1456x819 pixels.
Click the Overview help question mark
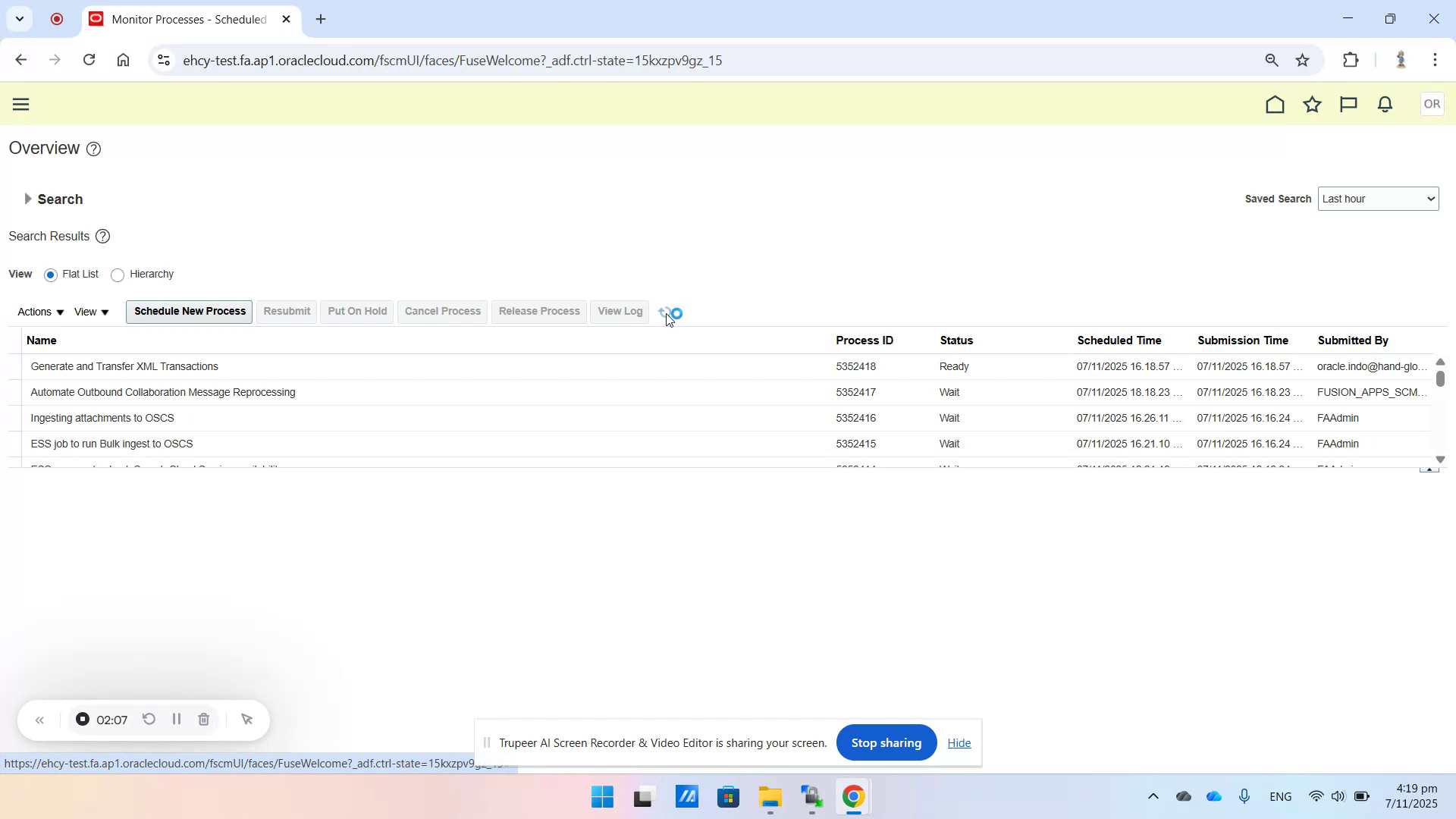(93, 149)
